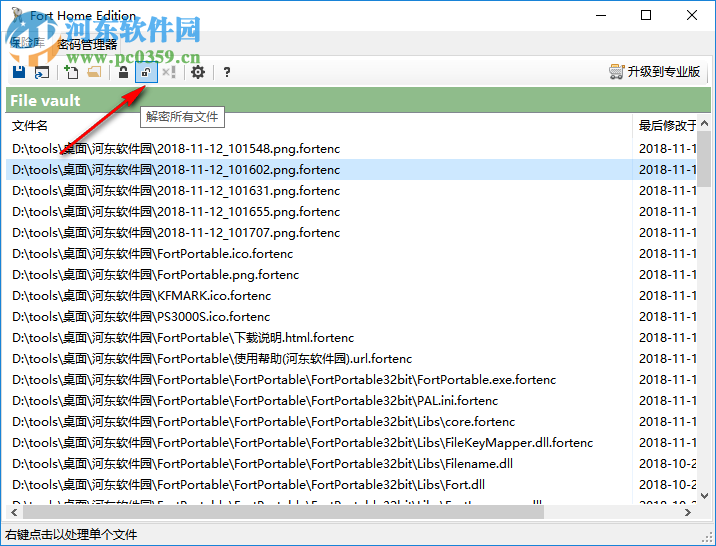Switch to the 保险库 tab
The image size is (716, 546).
tap(27, 43)
